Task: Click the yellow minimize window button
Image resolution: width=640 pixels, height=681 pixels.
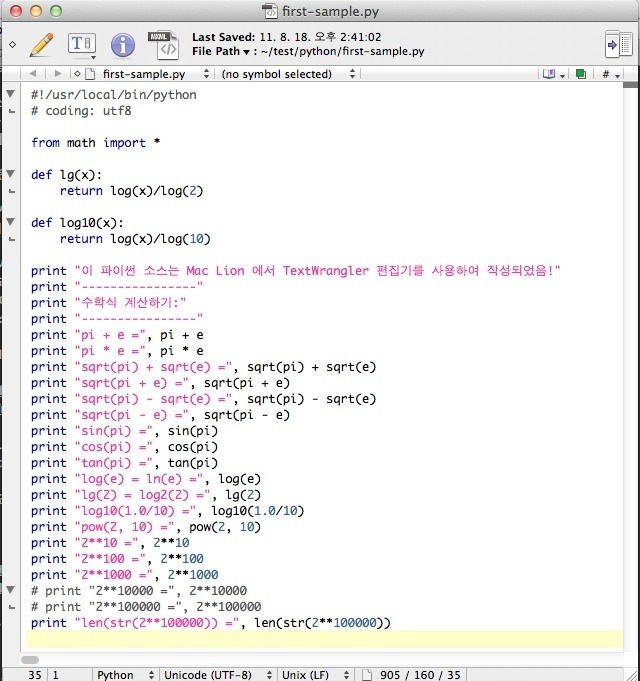Action: pos(36,11)
